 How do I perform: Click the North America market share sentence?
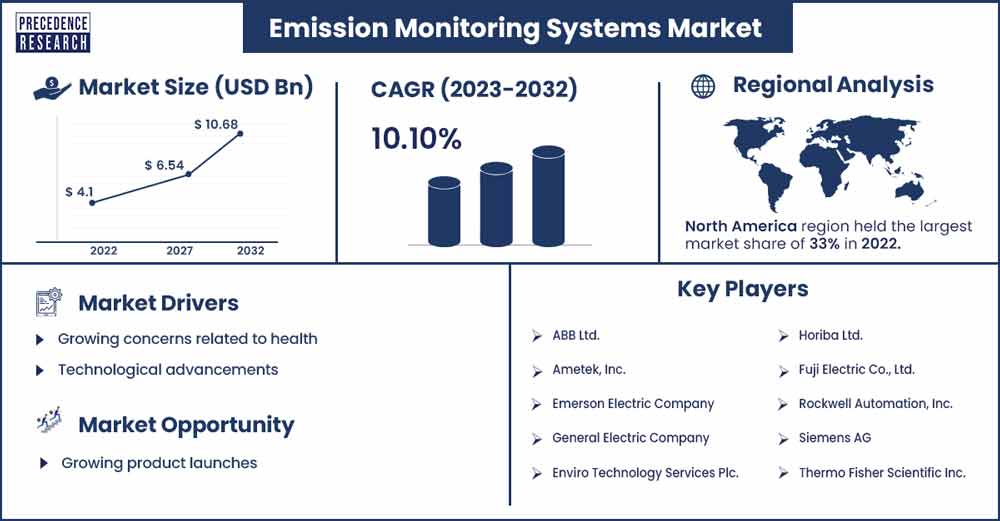pyautogui.click(x=828, y=235)
